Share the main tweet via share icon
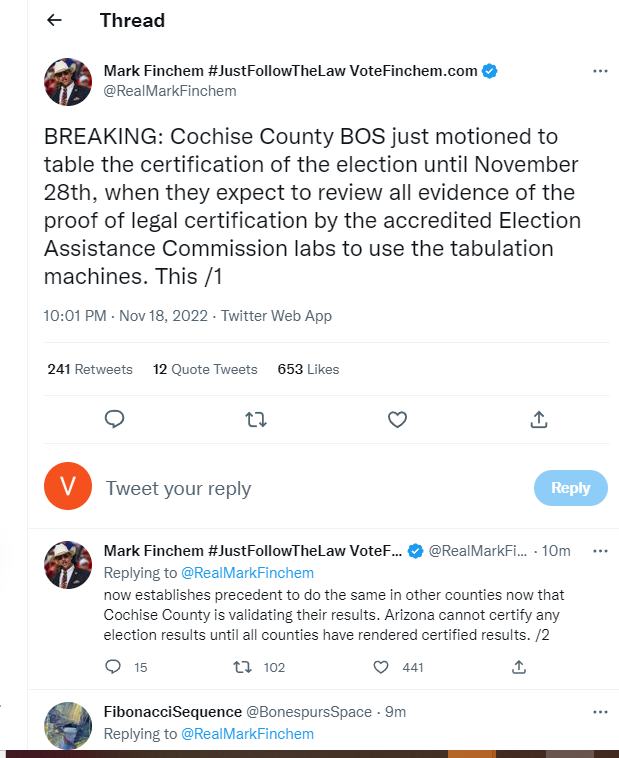Image resolution: width=619 pixels, height=758 pixels. [538, 419]
